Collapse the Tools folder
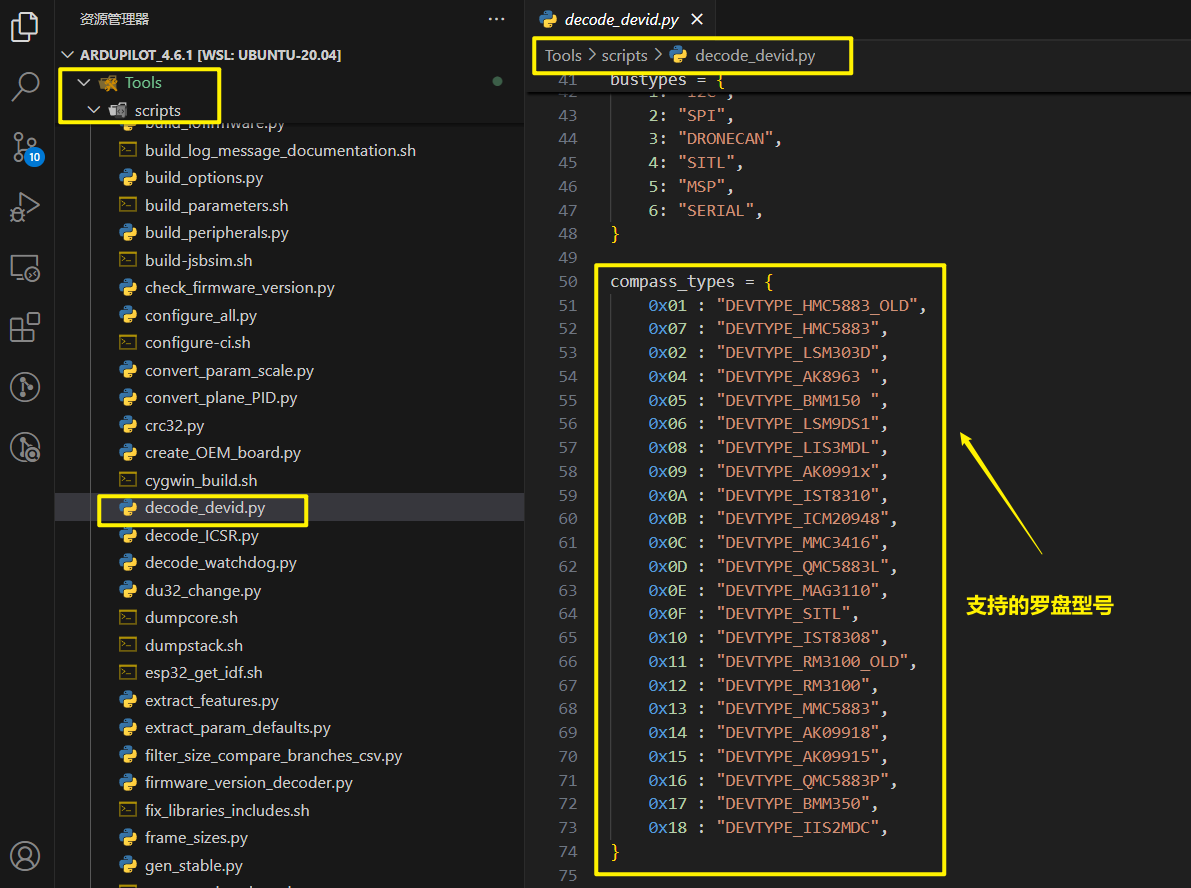The width and height of the screenshot is (1191, 888). 84,83
